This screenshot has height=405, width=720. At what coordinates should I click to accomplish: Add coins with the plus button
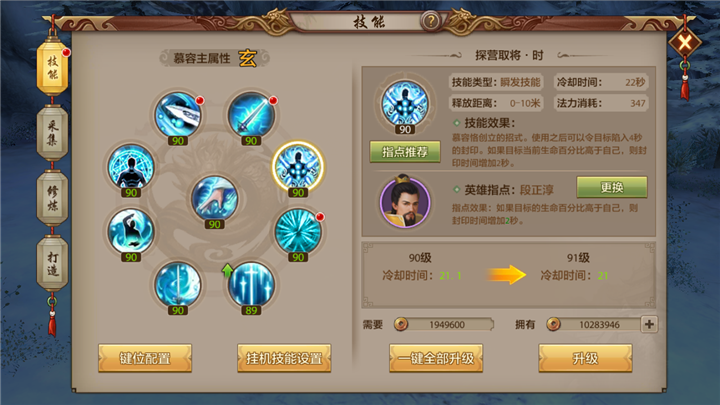pyautogui.click(x=649, y=324)
